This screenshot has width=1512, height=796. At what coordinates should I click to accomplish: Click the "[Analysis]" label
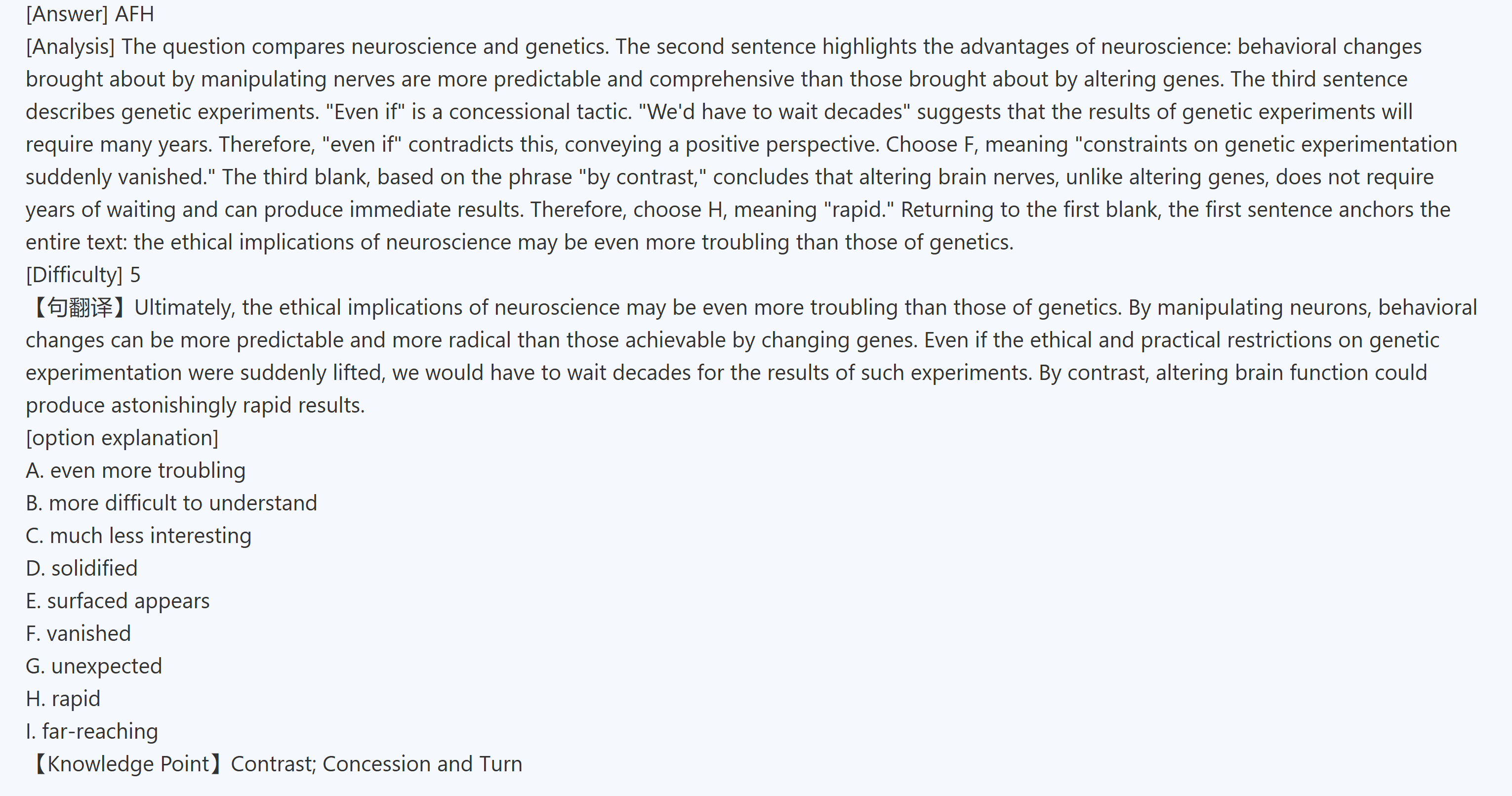click(x=70, y=47)
